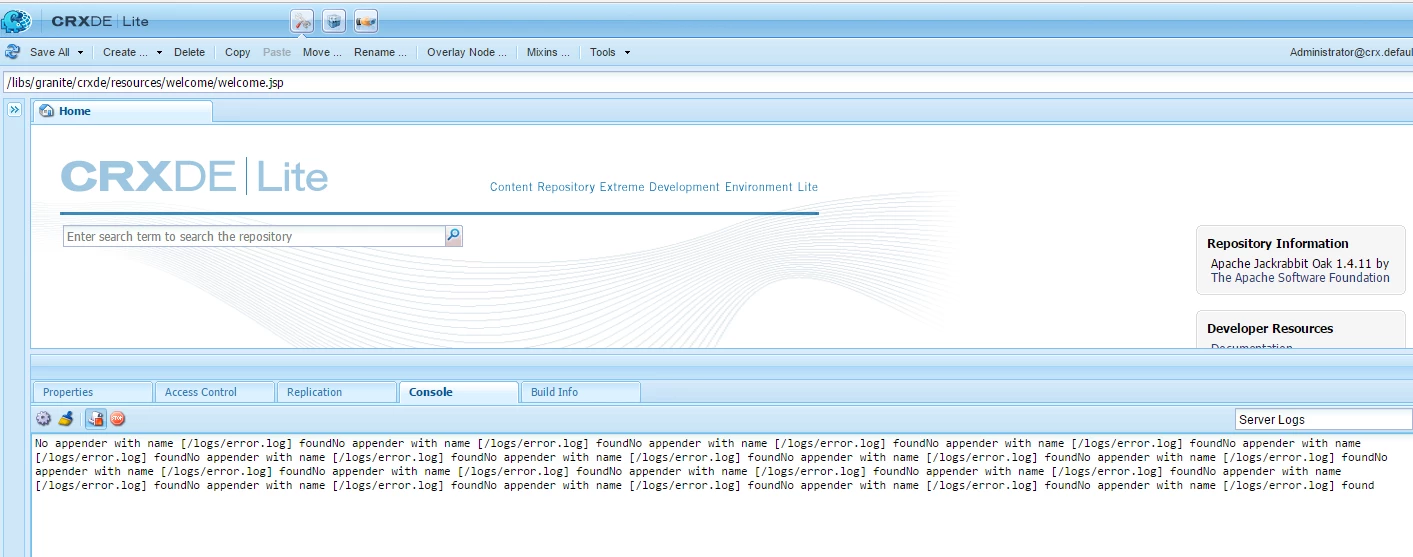Viewport: 1413px width, 557px height.
Task: Click Mixins ... in toolbar
Action: coord(548,52)
